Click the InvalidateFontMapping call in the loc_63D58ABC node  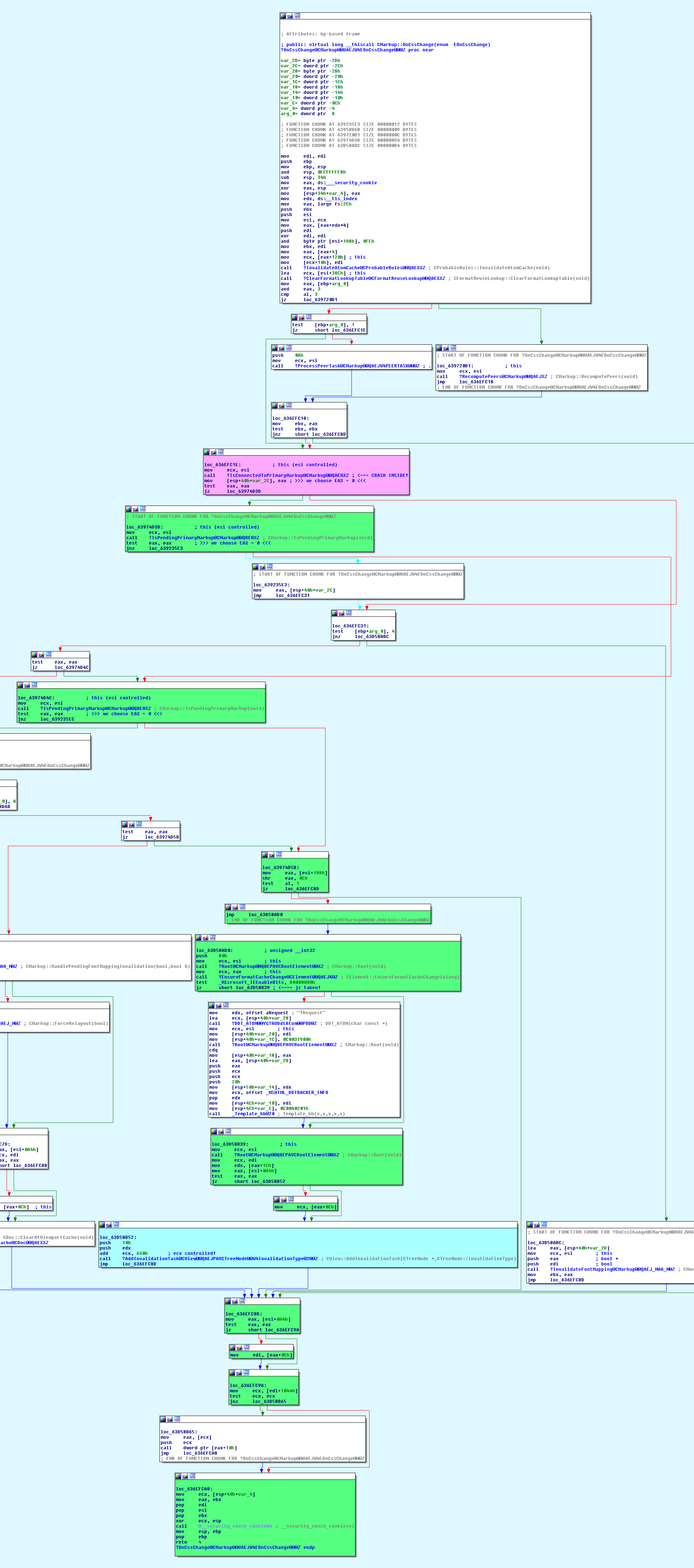pos(611,1269)
